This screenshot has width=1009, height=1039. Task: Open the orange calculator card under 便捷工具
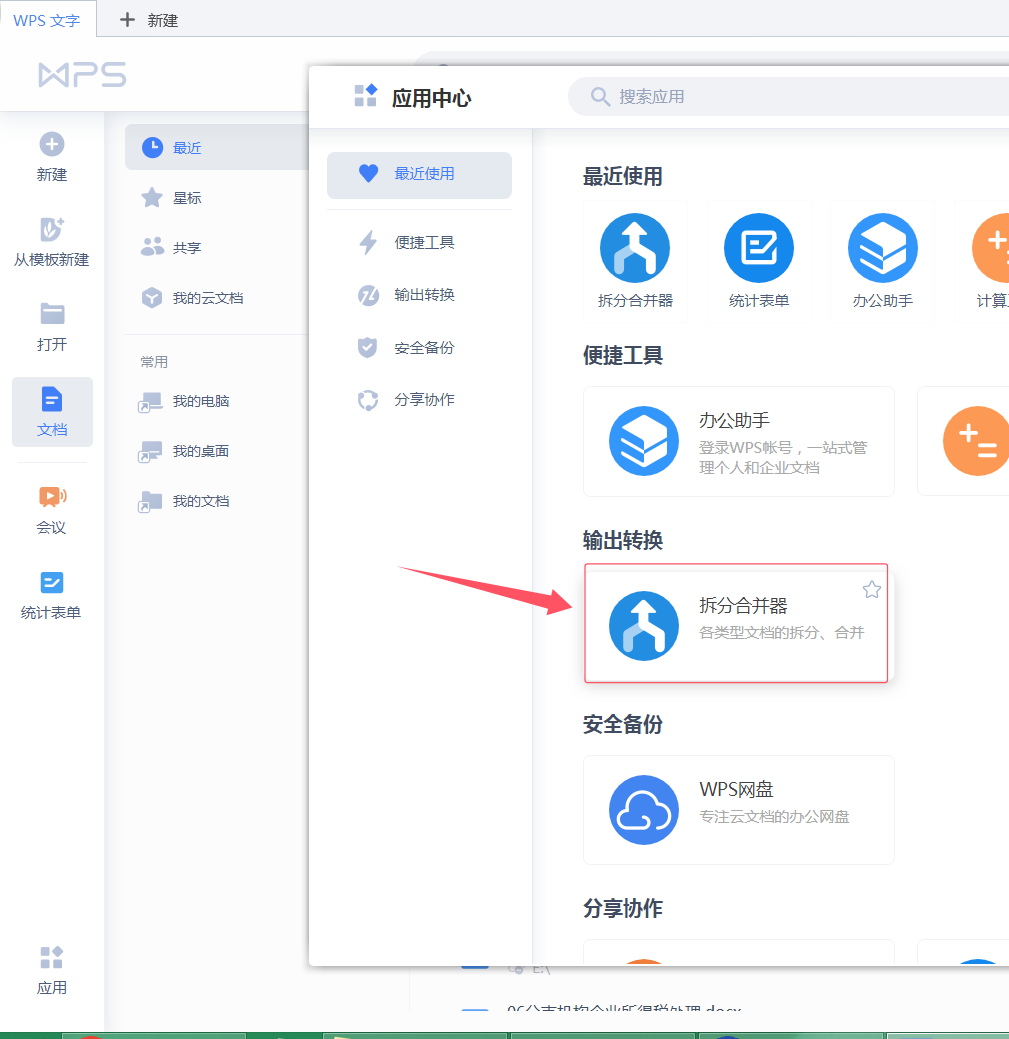[x=964, y=441]
